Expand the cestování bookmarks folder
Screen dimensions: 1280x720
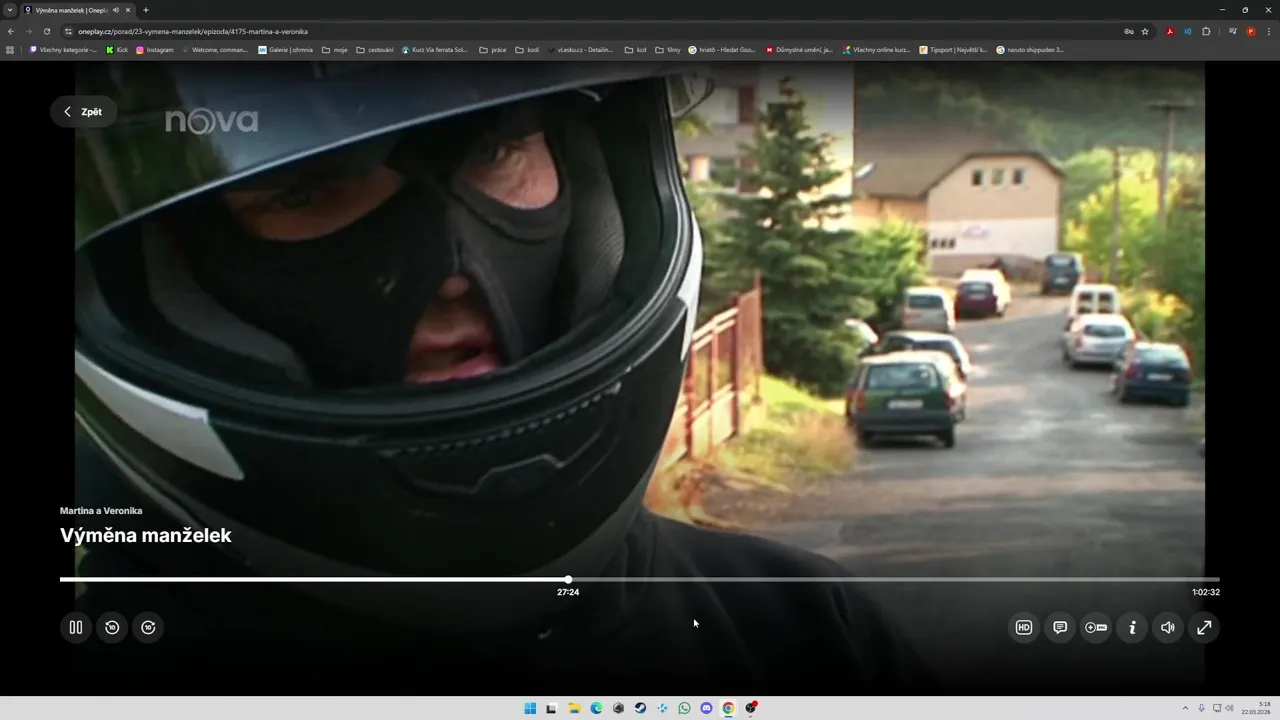(375, 49)
